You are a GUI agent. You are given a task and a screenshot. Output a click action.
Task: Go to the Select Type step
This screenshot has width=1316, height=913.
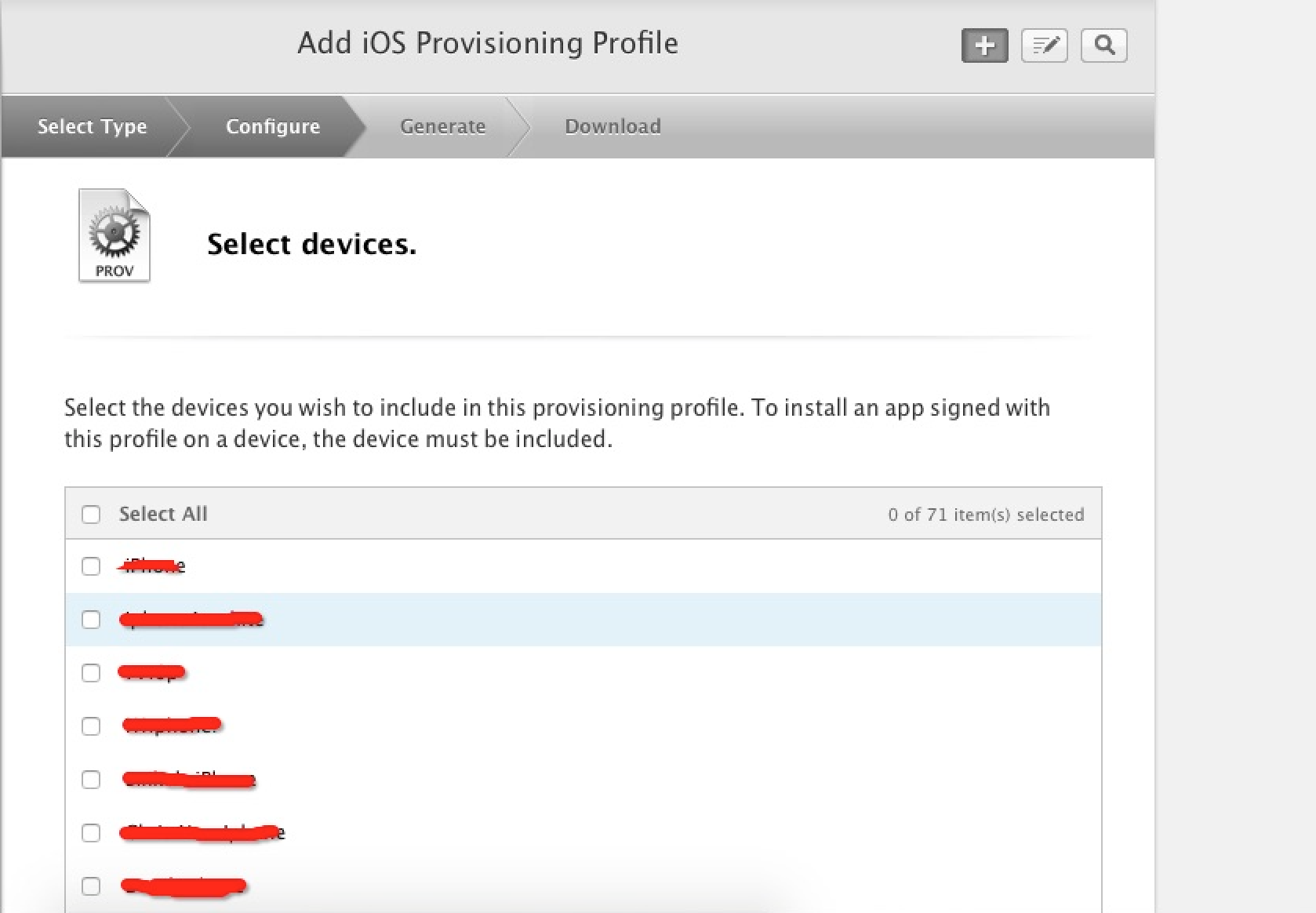pos(92,126)
